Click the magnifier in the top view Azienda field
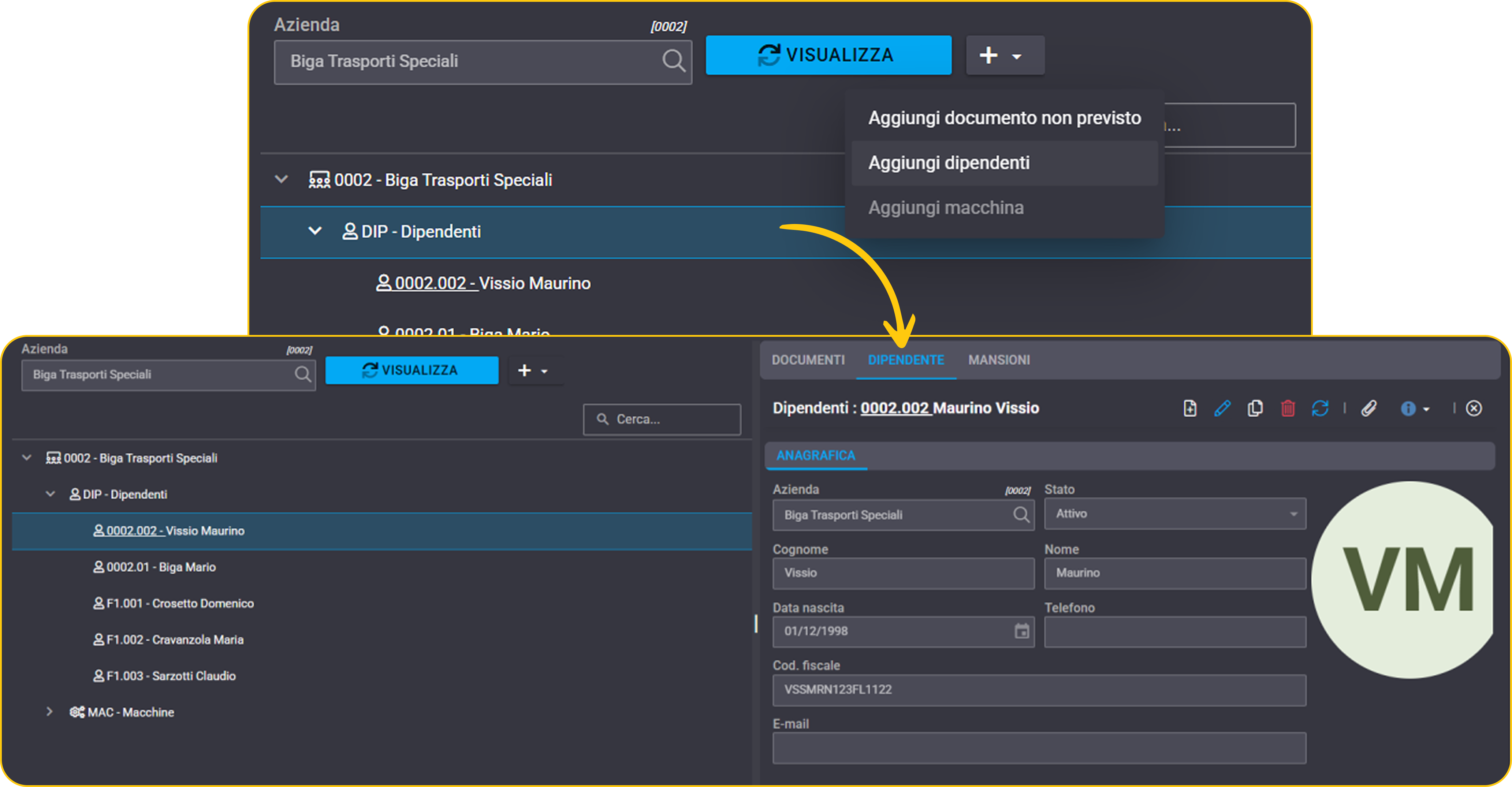Viewport: 1512px width, 787px height. click(673, 60)
